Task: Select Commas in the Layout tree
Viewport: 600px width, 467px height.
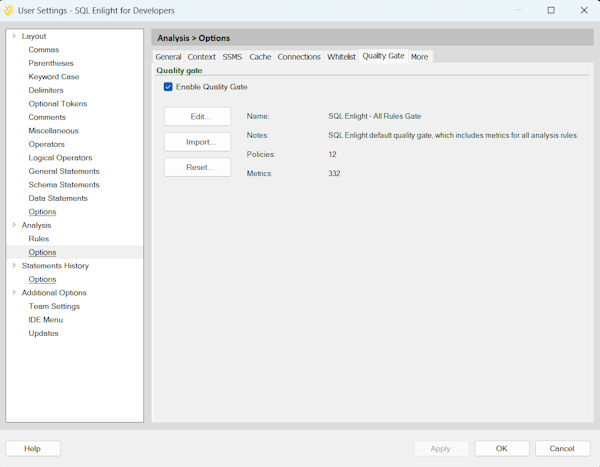Action: click(44, 50)
